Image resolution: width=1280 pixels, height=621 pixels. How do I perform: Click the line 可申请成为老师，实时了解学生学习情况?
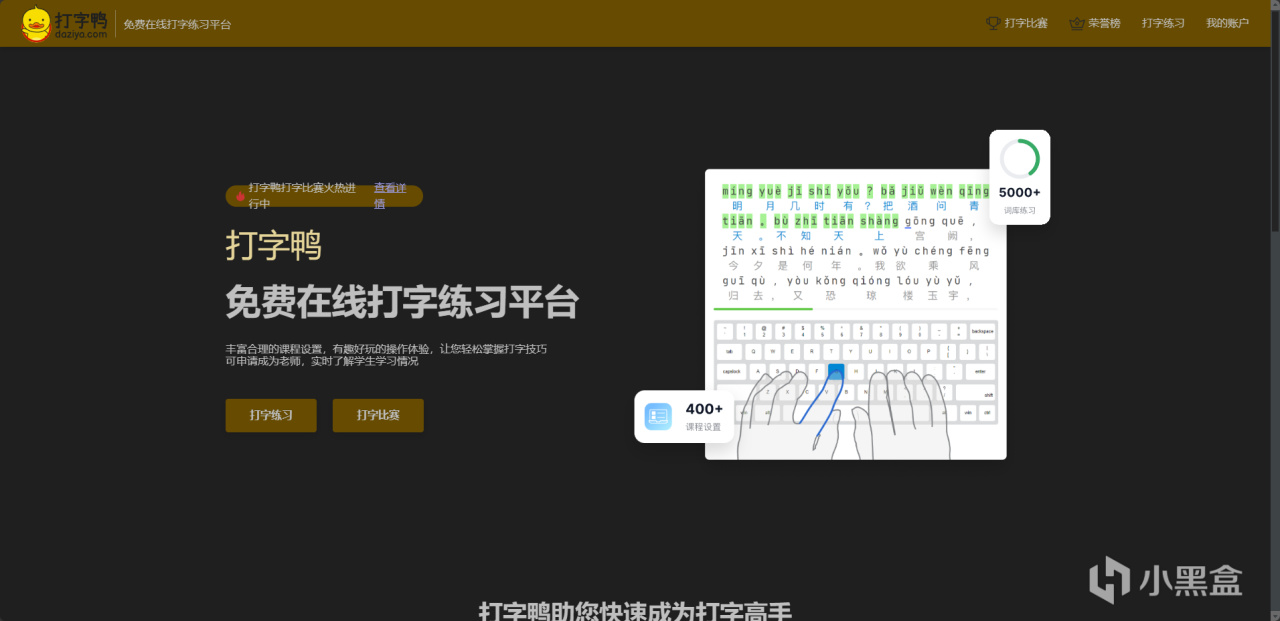point(322,361)
